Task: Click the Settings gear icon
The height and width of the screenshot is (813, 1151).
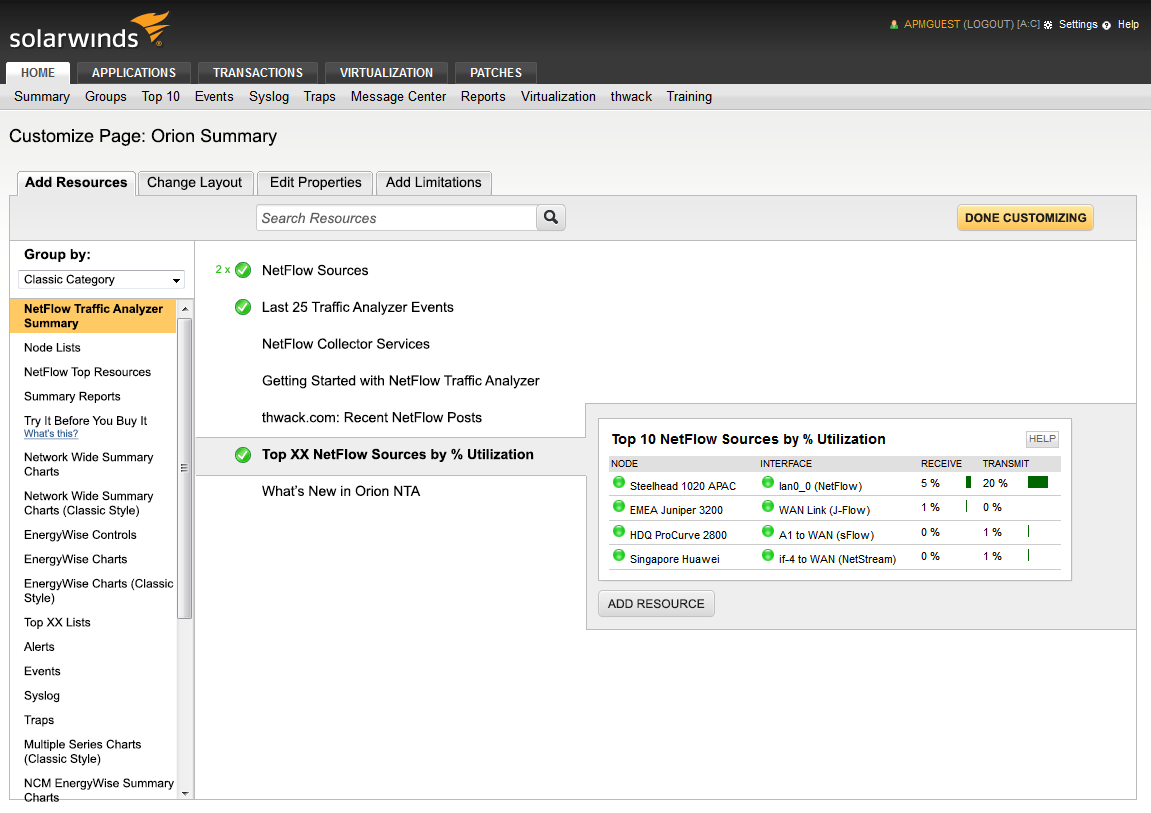Action: click(1048, 25)
